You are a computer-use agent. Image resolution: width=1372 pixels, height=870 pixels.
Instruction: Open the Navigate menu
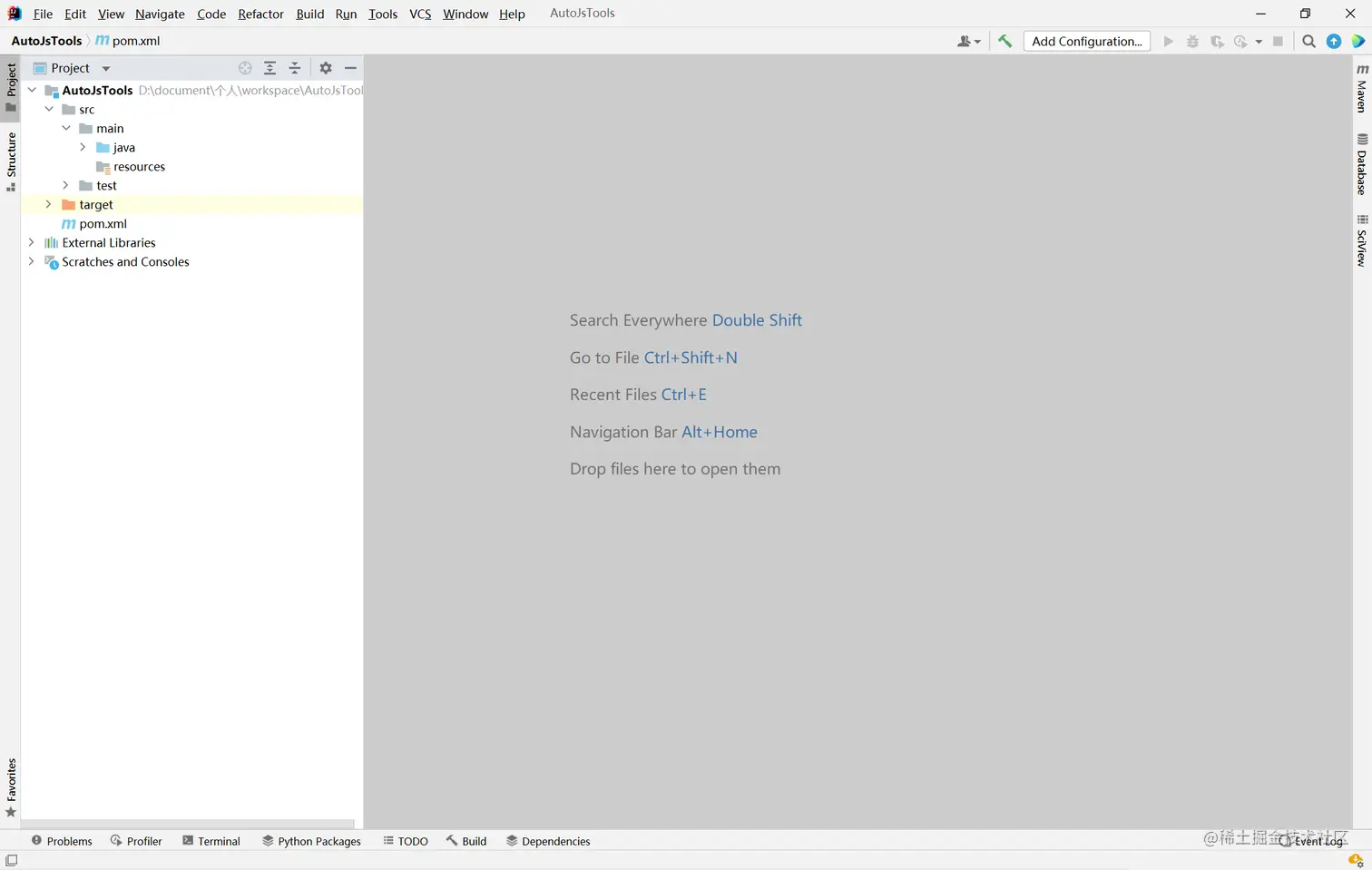160,14
